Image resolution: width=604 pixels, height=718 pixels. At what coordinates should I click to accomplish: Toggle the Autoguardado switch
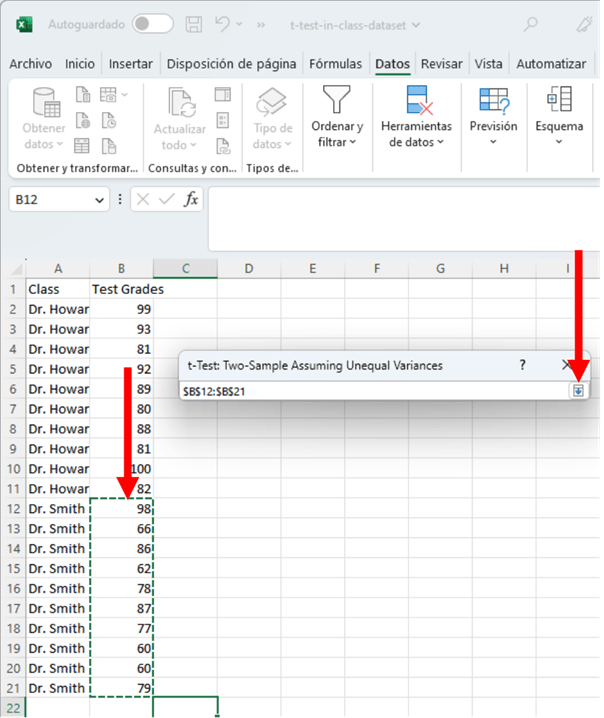pyautogui.click(x=152, y=24)
